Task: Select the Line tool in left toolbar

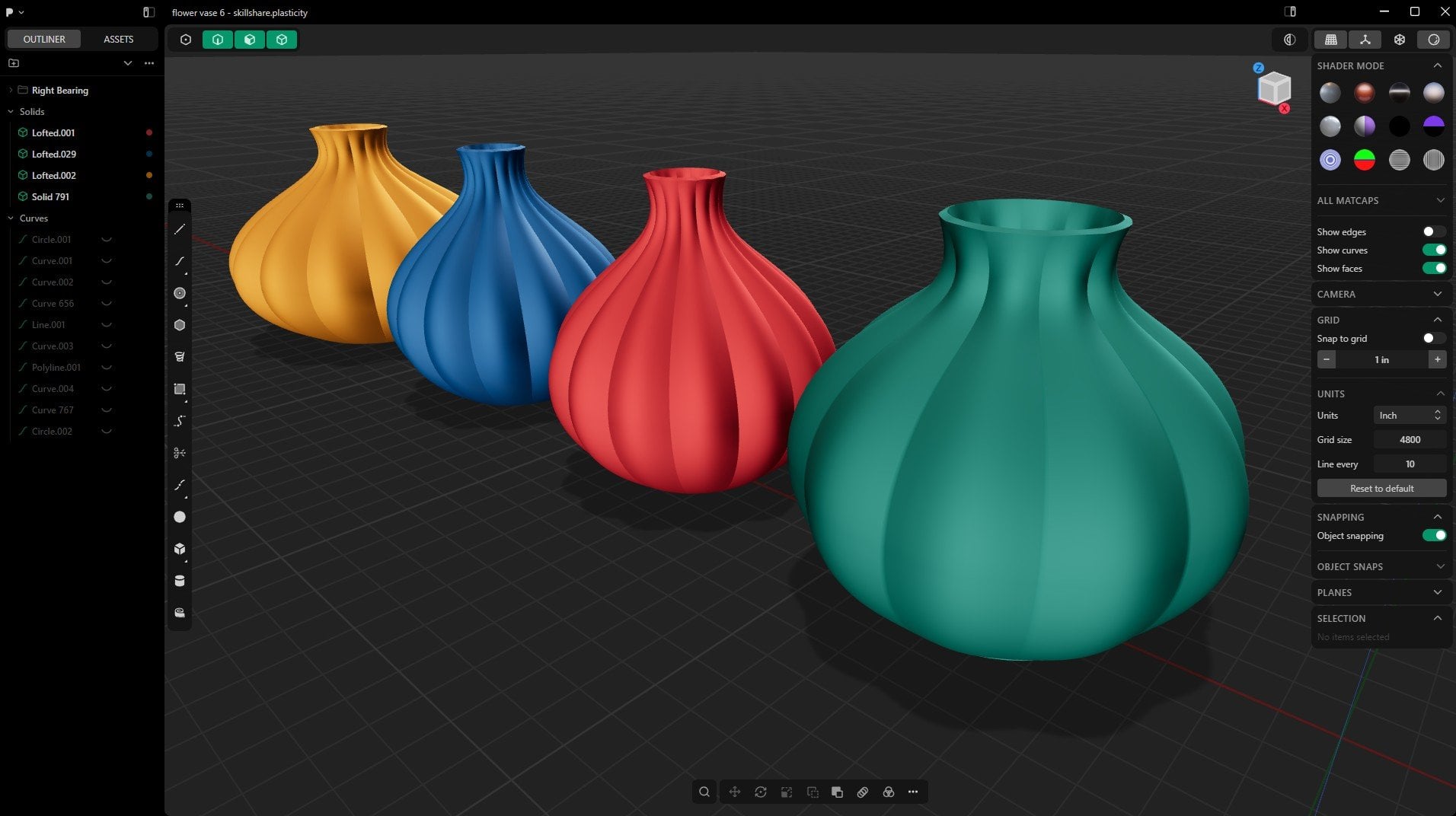Action: [180, 229]
